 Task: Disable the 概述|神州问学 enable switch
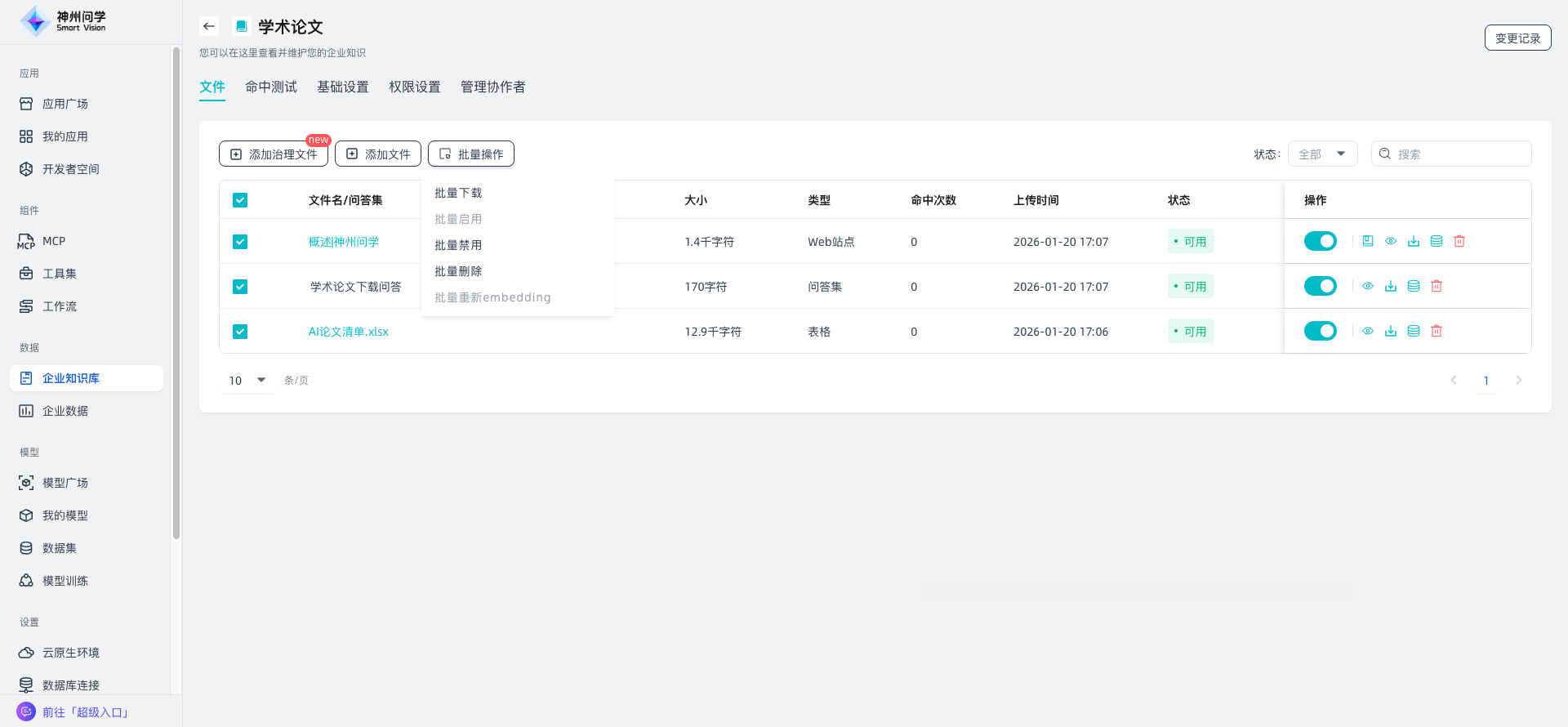(x=1320, y=241)
